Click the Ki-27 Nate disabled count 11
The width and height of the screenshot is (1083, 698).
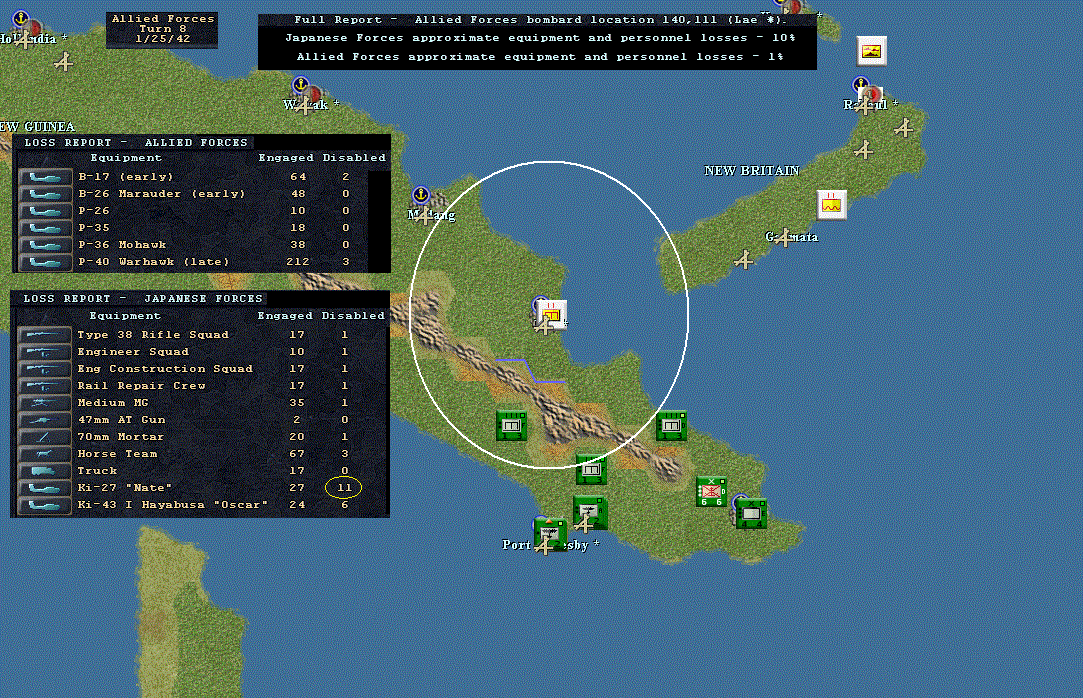coord(344,487)
